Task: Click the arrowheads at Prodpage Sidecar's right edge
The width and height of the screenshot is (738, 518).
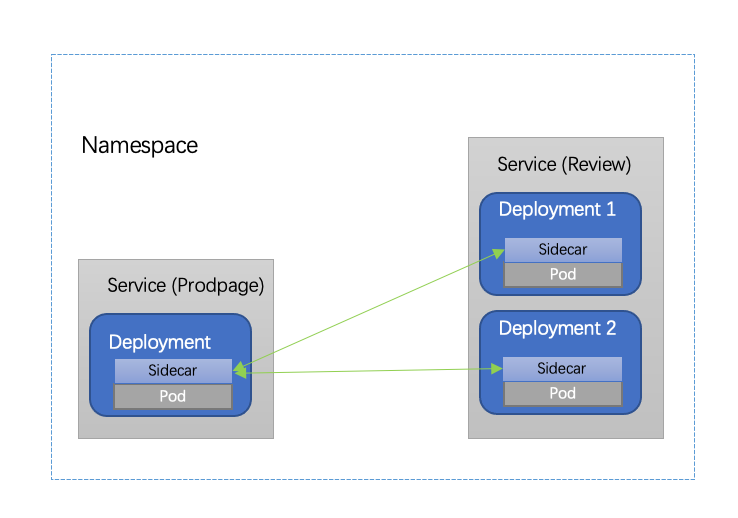Action: point(239,371)
